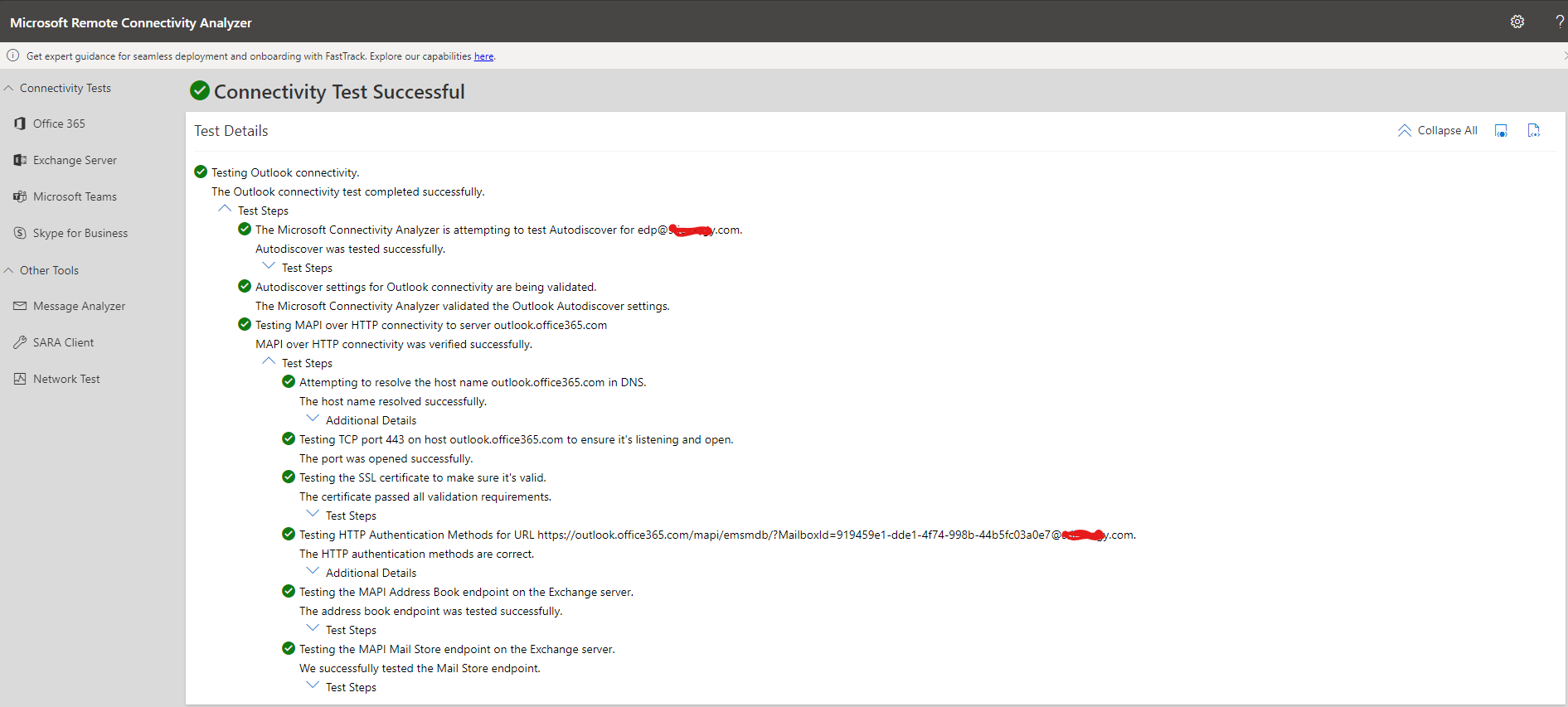The width and height of the screenshot is (1568, 707).
Task: Click the Collapse All button label
Action: [x=1447, y=131]
